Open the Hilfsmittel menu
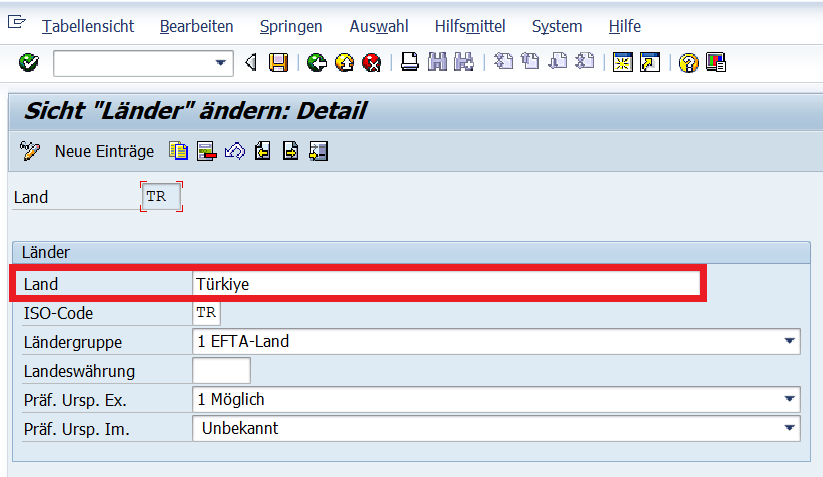 (x=470, y=26)
